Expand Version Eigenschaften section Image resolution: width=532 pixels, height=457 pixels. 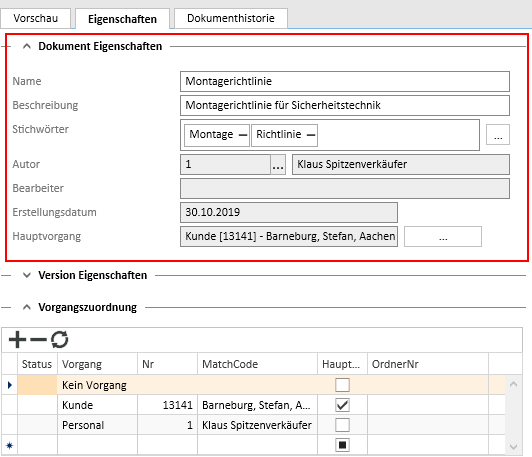coord(27,275)
